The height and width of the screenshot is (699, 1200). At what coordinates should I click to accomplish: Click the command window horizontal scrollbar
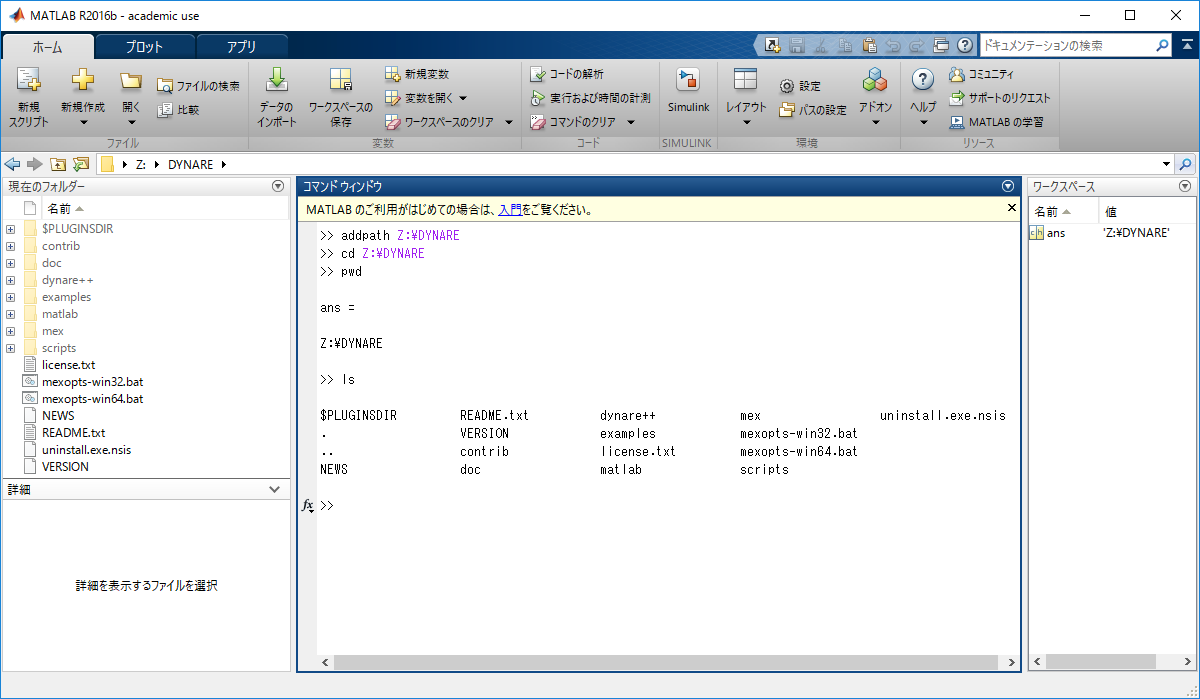coord(666,662)
